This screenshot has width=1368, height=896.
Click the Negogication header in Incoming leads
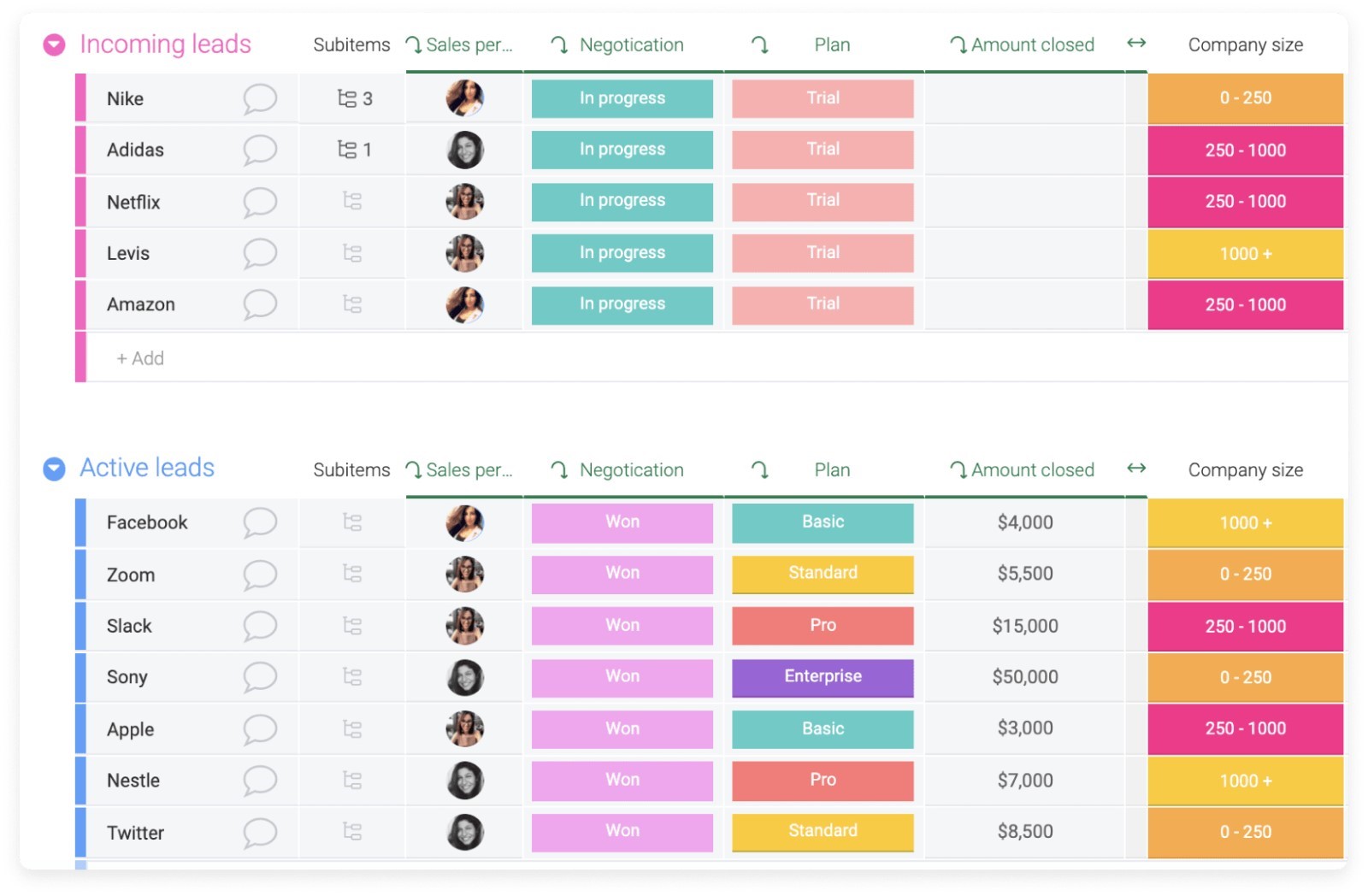632,44
